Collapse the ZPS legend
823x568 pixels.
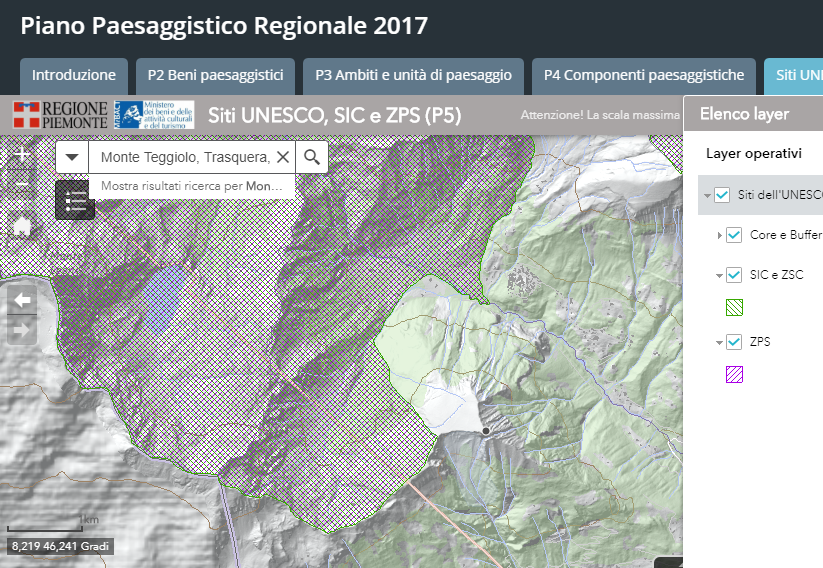(x=719, y=343)
